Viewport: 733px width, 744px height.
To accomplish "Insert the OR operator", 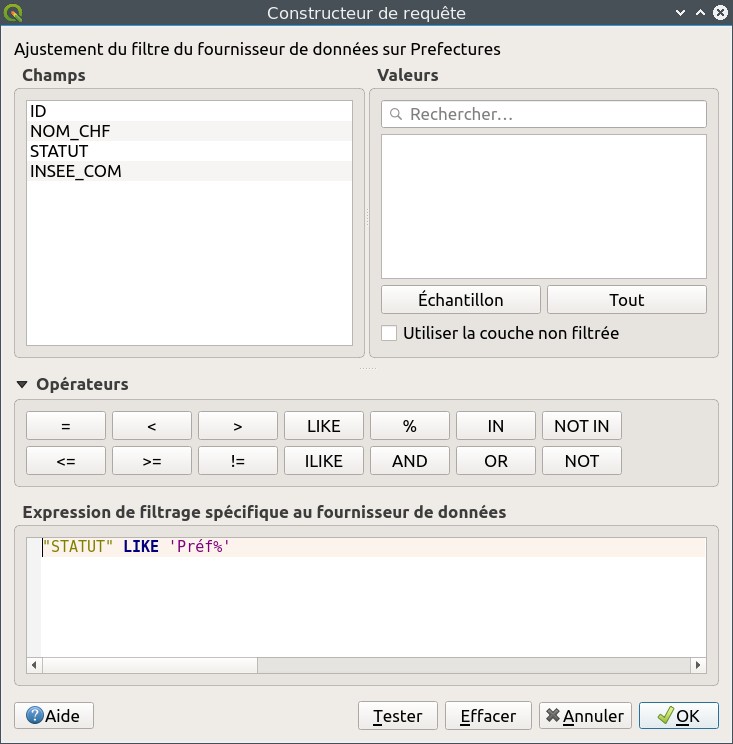I will point(496,461).
